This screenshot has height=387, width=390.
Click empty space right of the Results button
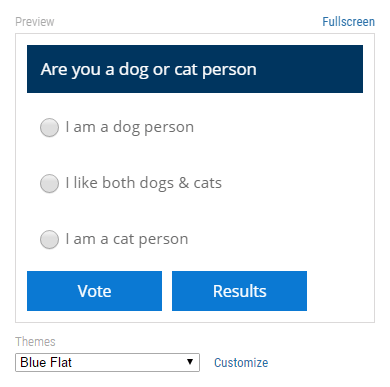(x=335, y=291)
